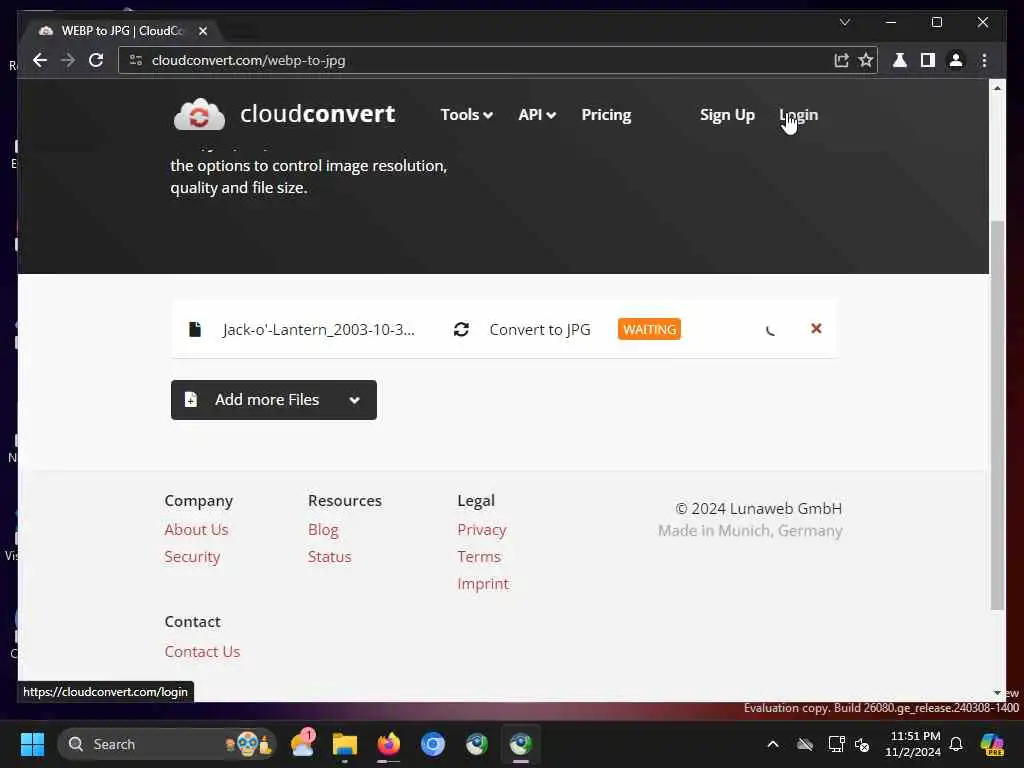The image size is (1024, 768).
Task: Click the orange WAITING status badge
Action: (649, 329)
